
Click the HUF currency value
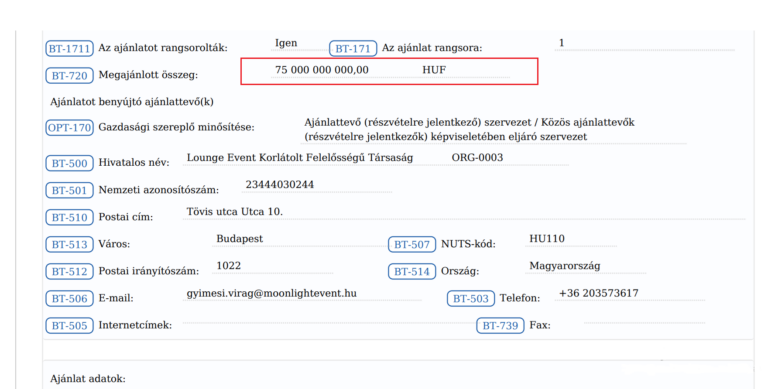(x=434, y=70)
